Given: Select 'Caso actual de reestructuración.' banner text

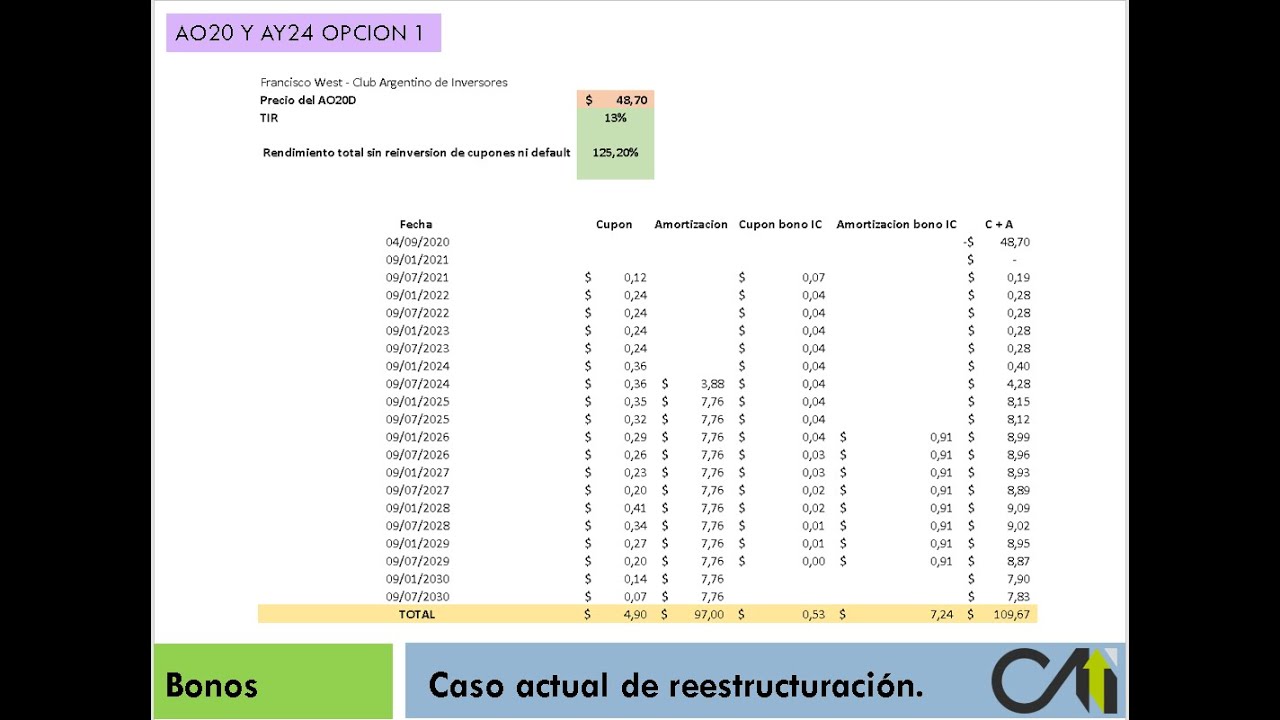Looking at the screenshot, I should 675,685.
